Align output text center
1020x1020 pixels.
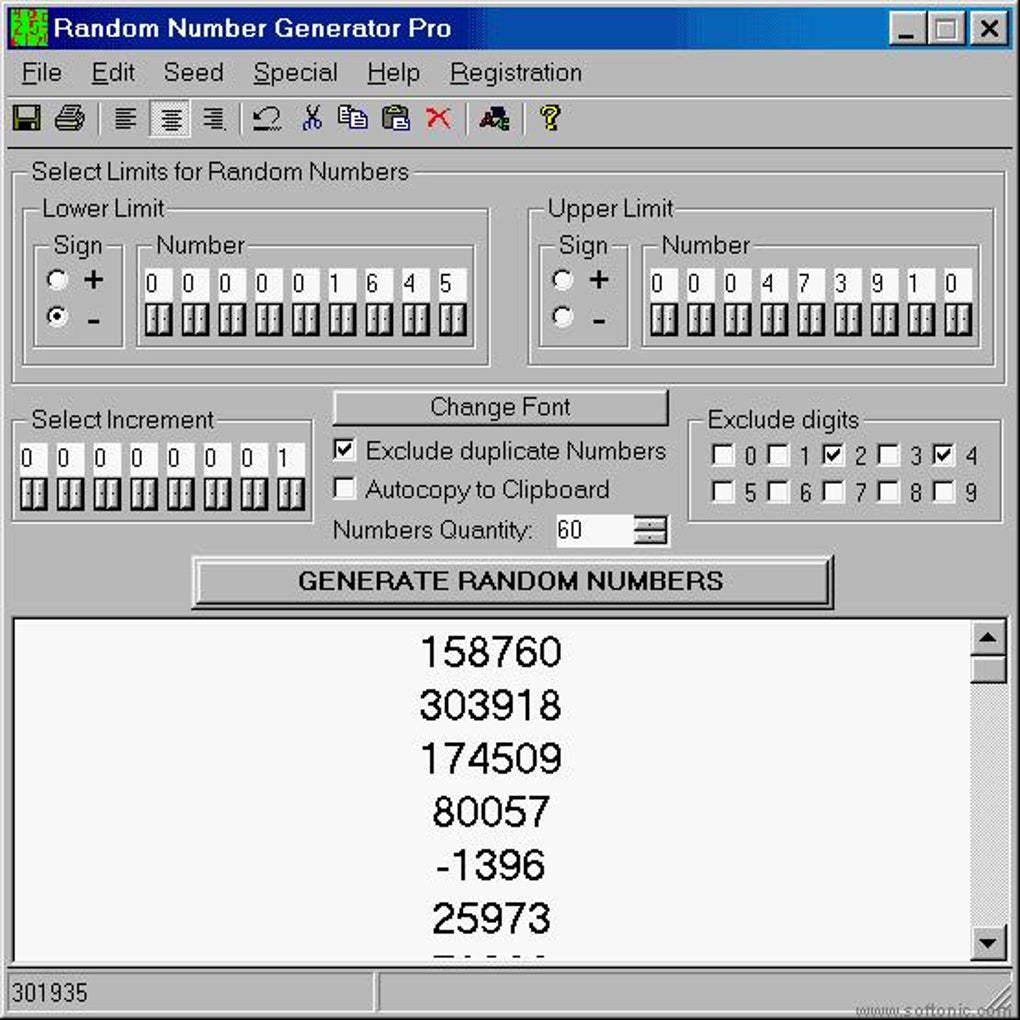point(170,118)
